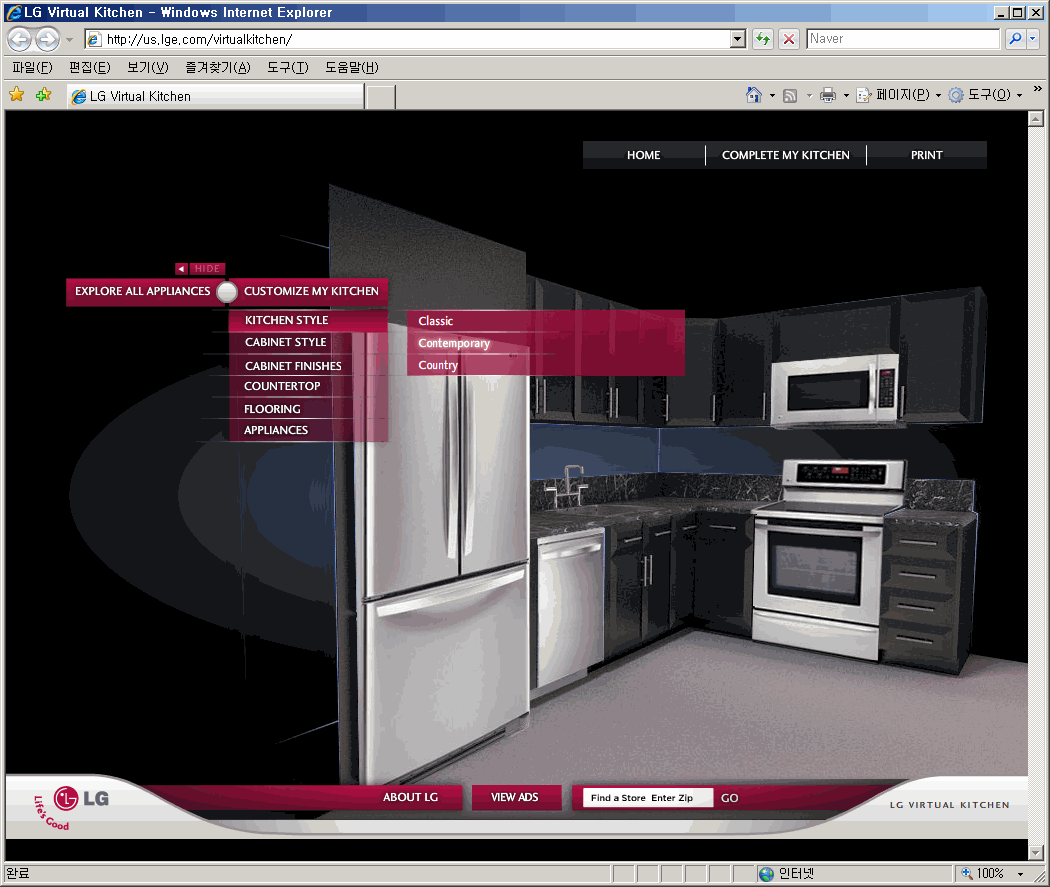The image size is (1050, 887).
Task: Focus the Naver search box
Action: [903, 39]
